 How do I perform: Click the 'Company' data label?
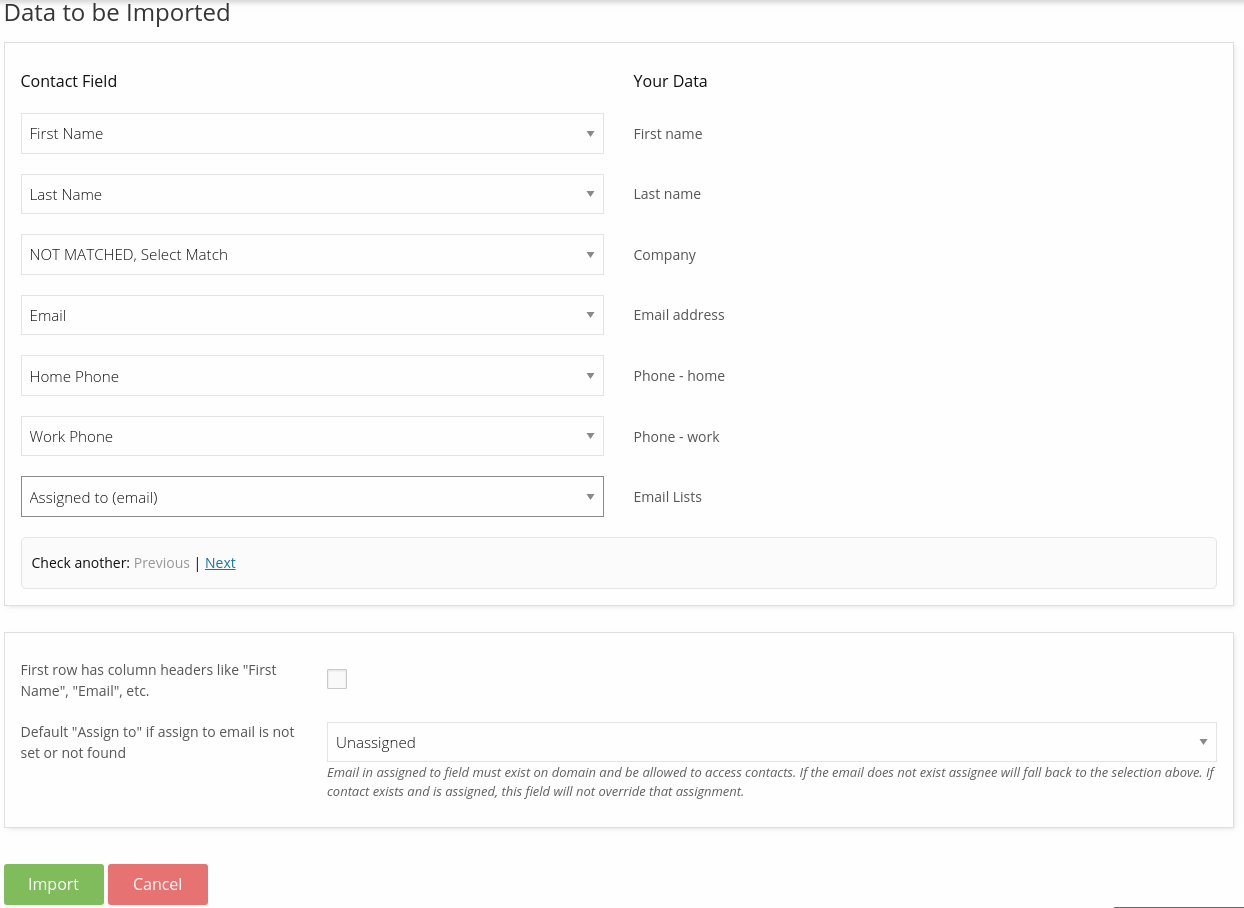[x=664, y=255]
